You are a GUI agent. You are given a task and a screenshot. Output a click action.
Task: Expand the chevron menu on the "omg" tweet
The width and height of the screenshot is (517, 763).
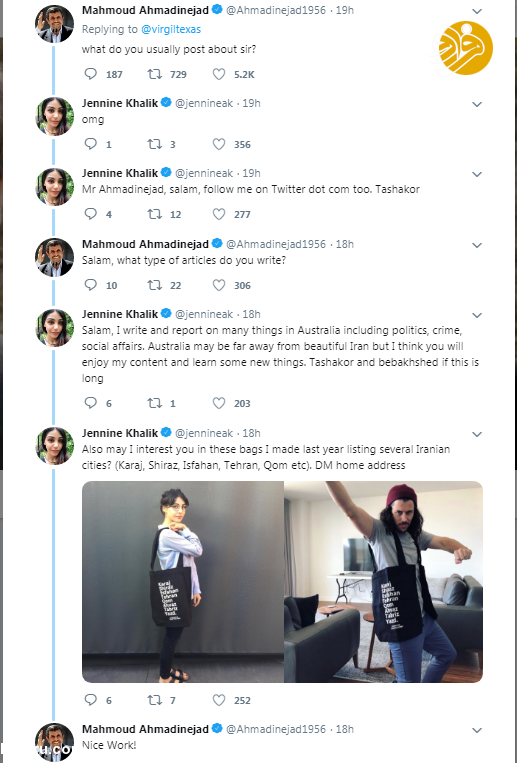point(477,104)
